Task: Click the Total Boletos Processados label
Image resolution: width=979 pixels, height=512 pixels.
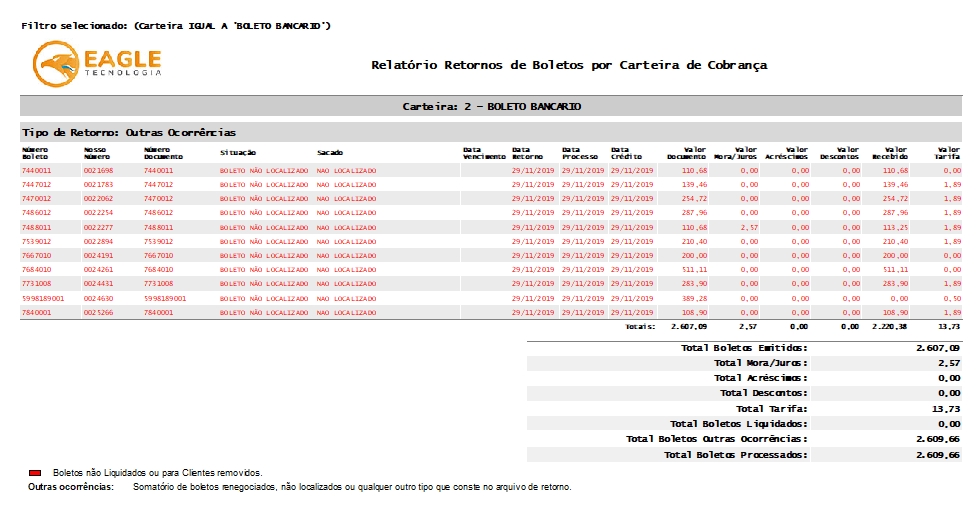Action: click(735, 454)
